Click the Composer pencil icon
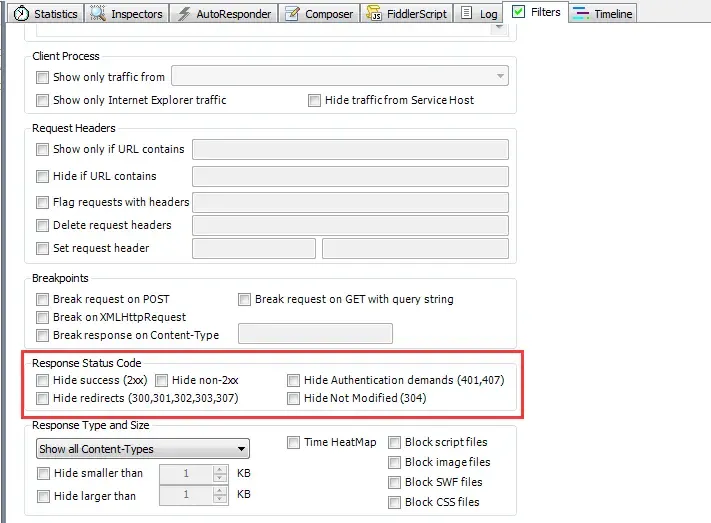This screenshot has width=711, height=523. click(291, 14)
